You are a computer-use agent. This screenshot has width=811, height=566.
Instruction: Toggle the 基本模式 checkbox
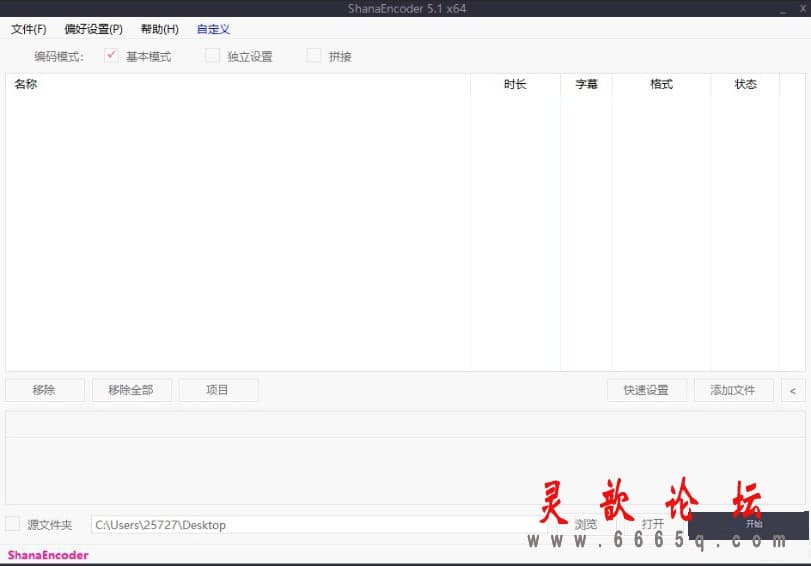point(111,55)
